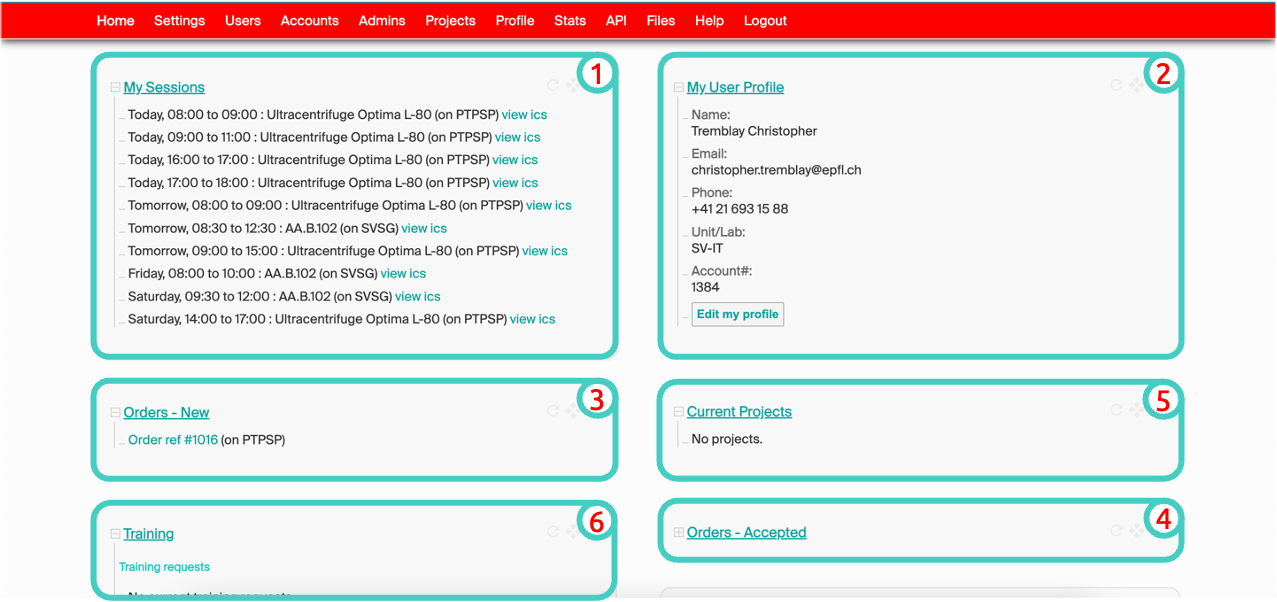The image size is (1277, 602).
Task: Collapse the My User Profile section
Action: pyautogui.click(x=679, y=88)
